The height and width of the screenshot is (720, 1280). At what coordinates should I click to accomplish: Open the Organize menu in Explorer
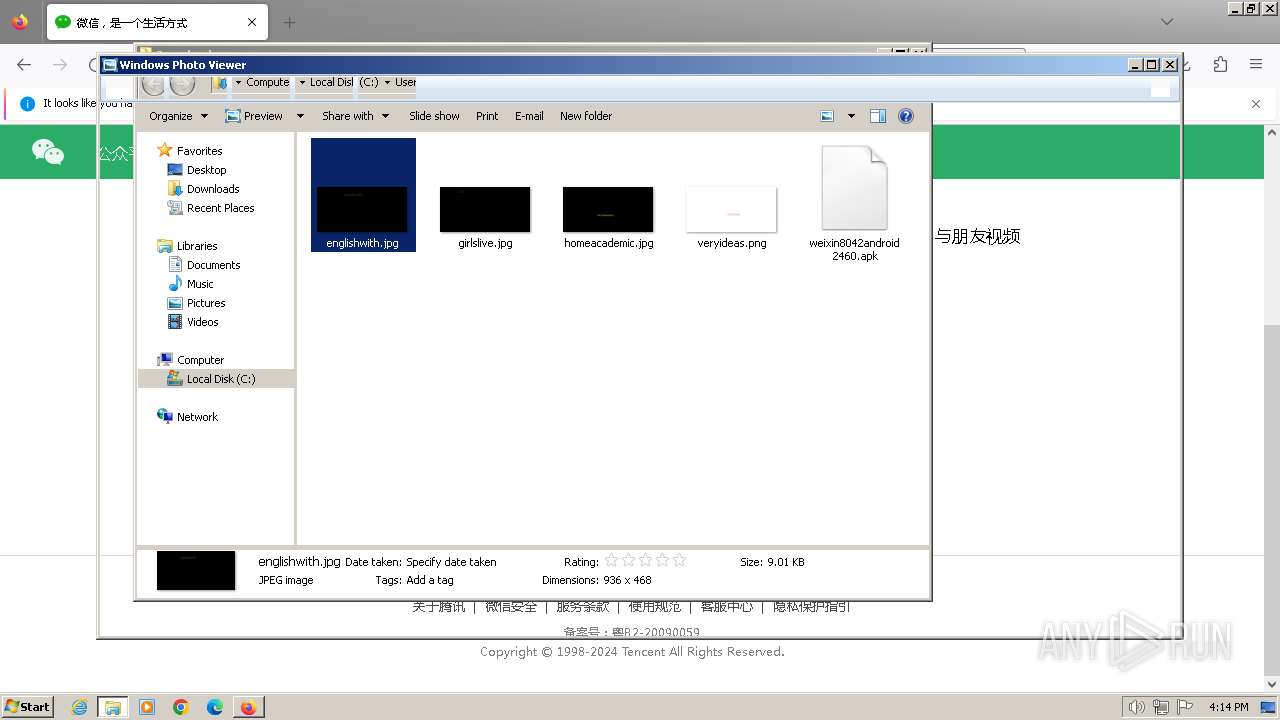(x=178, y=116)
